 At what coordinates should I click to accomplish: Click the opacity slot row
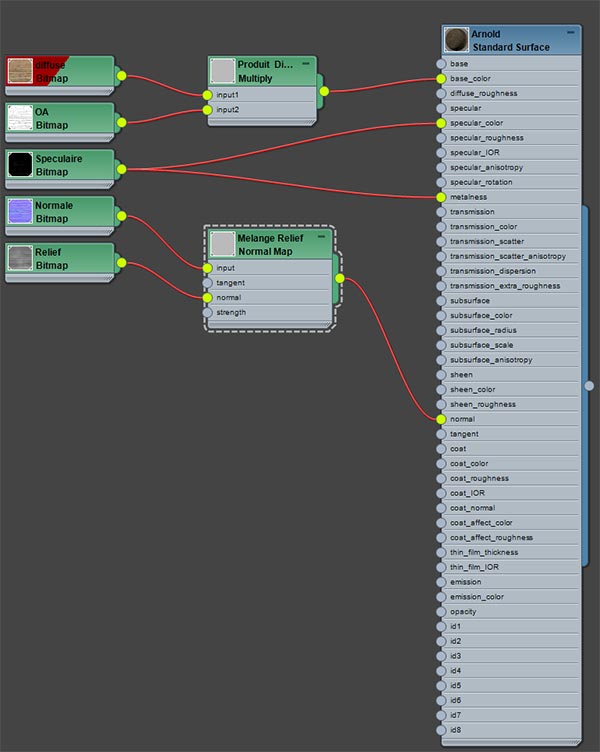coord(510,611)
